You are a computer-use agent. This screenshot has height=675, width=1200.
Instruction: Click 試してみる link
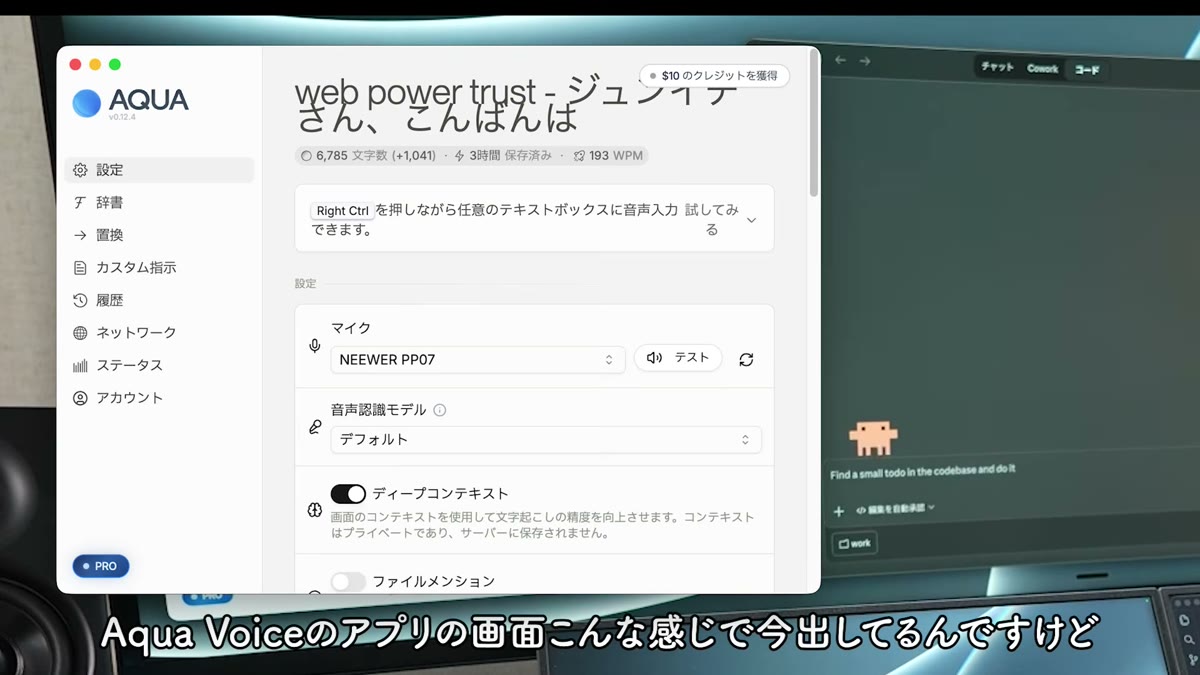tap(712, 219)
